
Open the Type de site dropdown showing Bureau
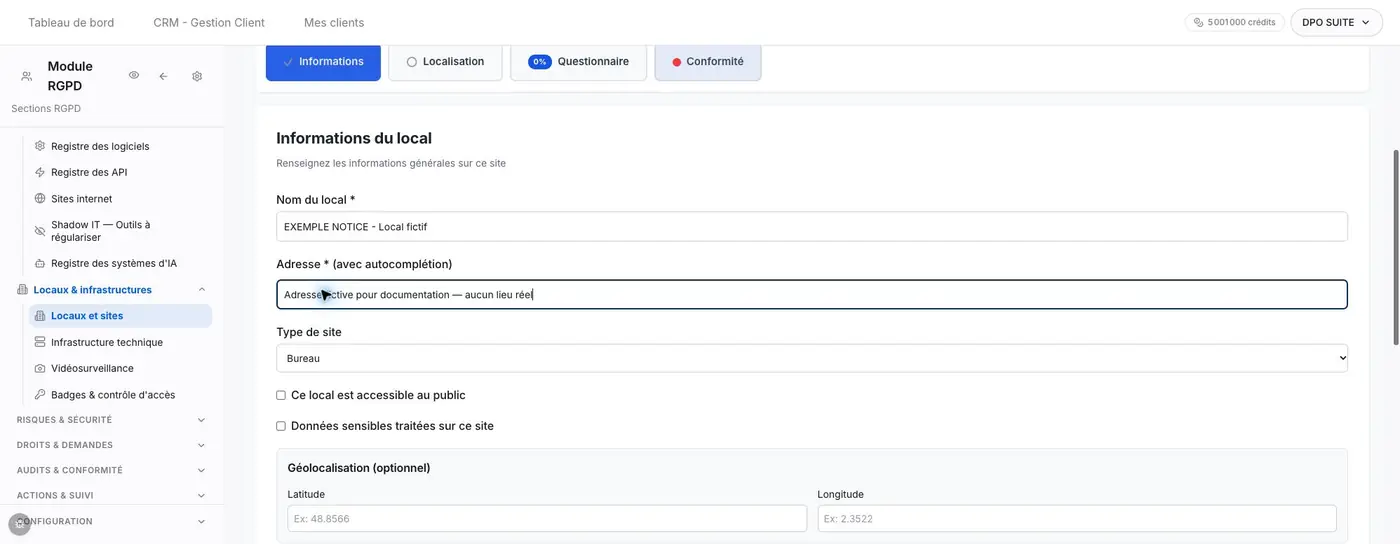812,358
